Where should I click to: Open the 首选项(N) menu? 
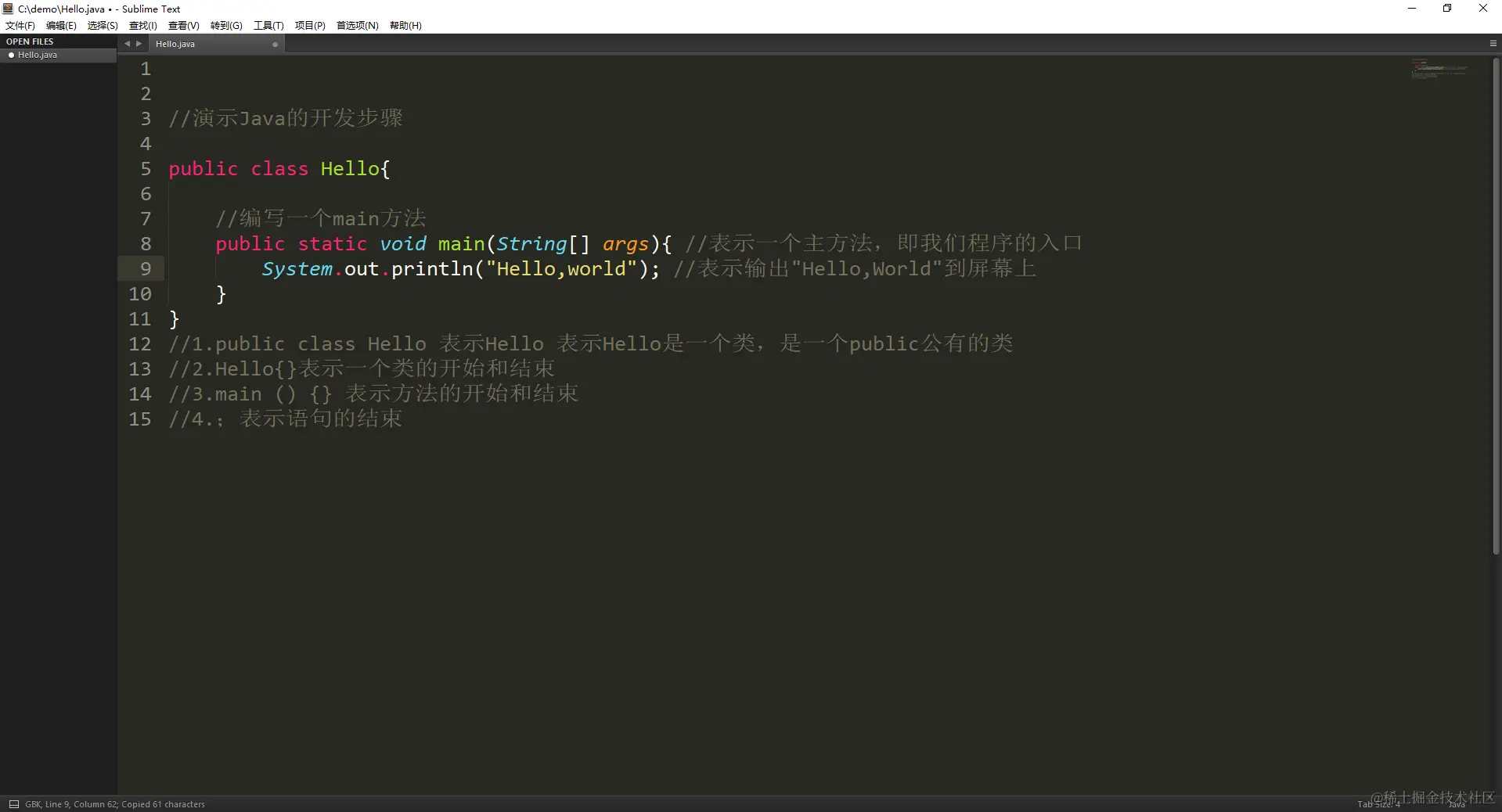pos(356,25)
